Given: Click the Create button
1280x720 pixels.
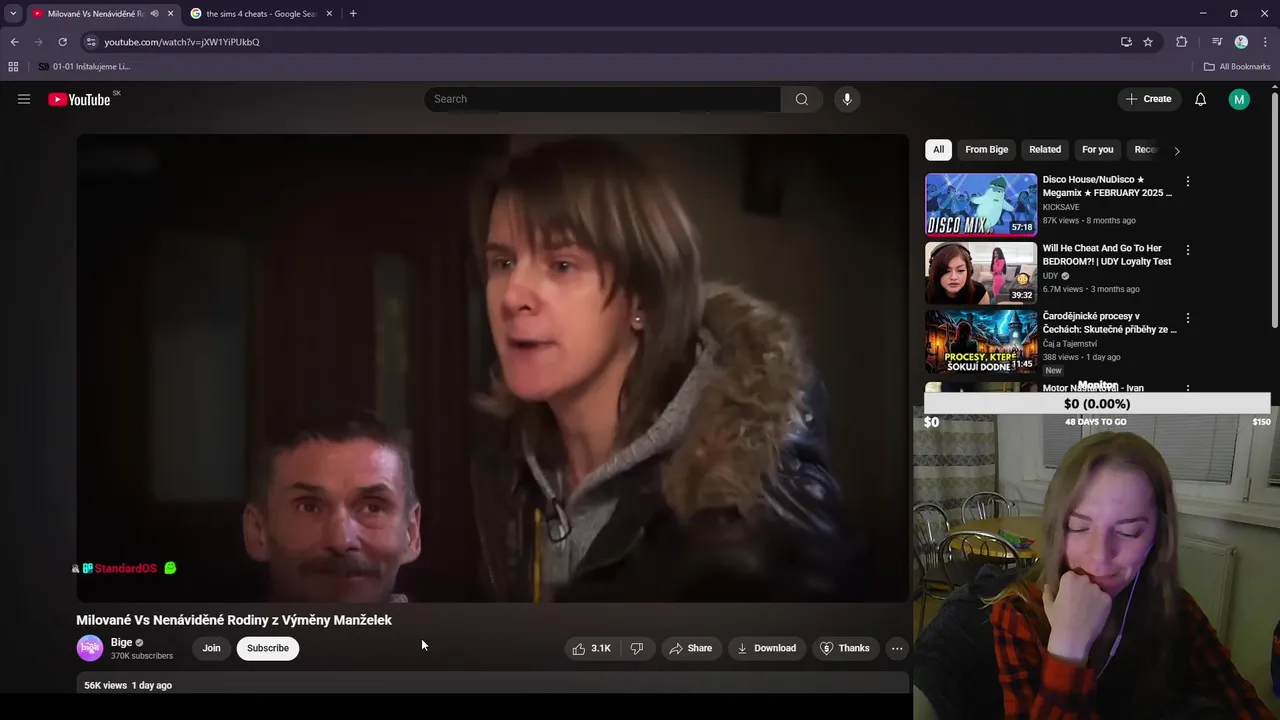Looking at the screenshot, I should tap(1148, 99).
